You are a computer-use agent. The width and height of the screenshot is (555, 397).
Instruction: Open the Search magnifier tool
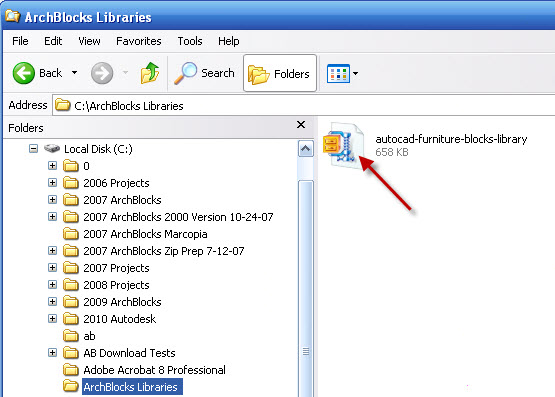point(204,73)
